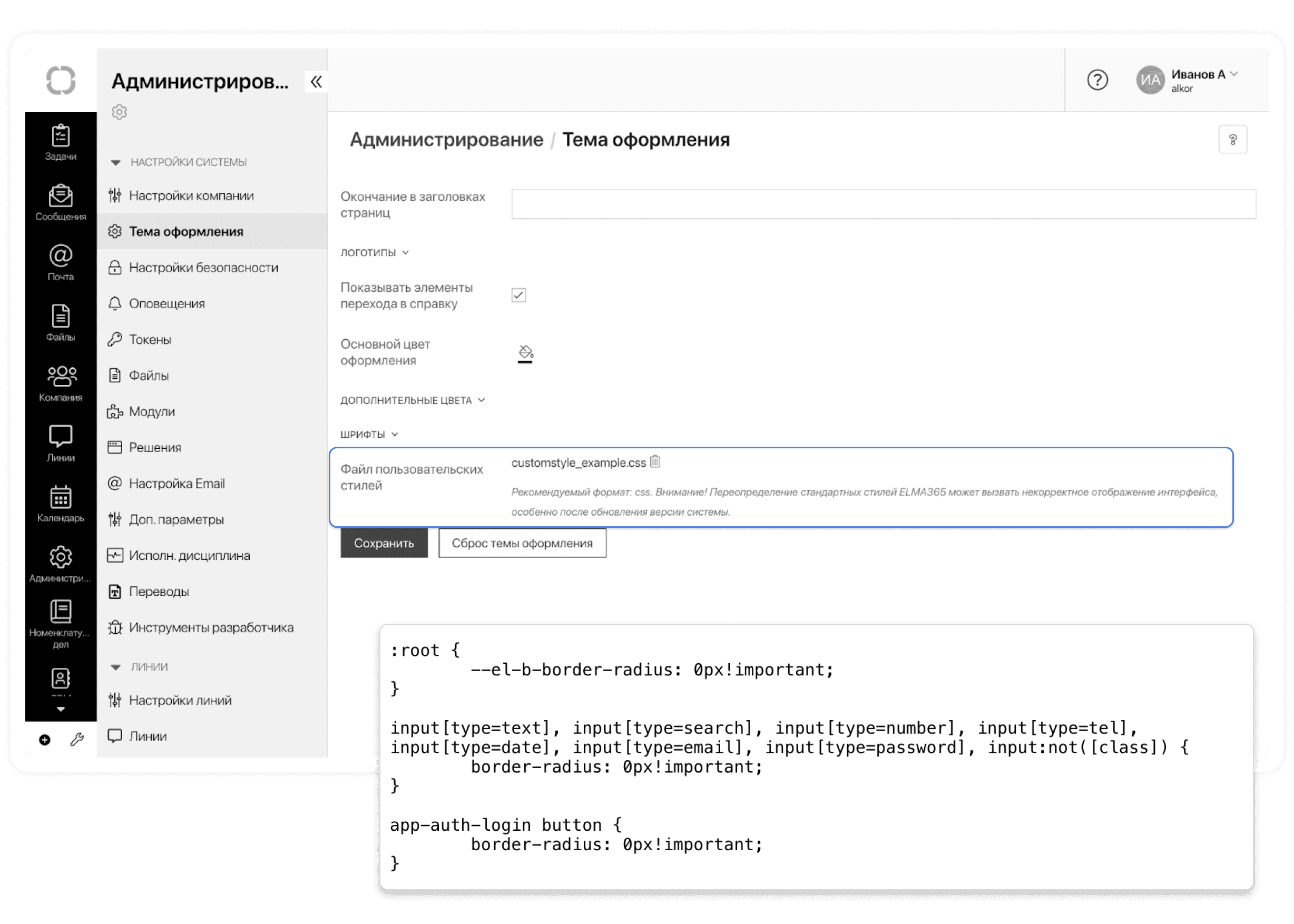Select Настройки безопасности menu item
Viewport: 1294px width, 924px height.
[x=203, y=268]
